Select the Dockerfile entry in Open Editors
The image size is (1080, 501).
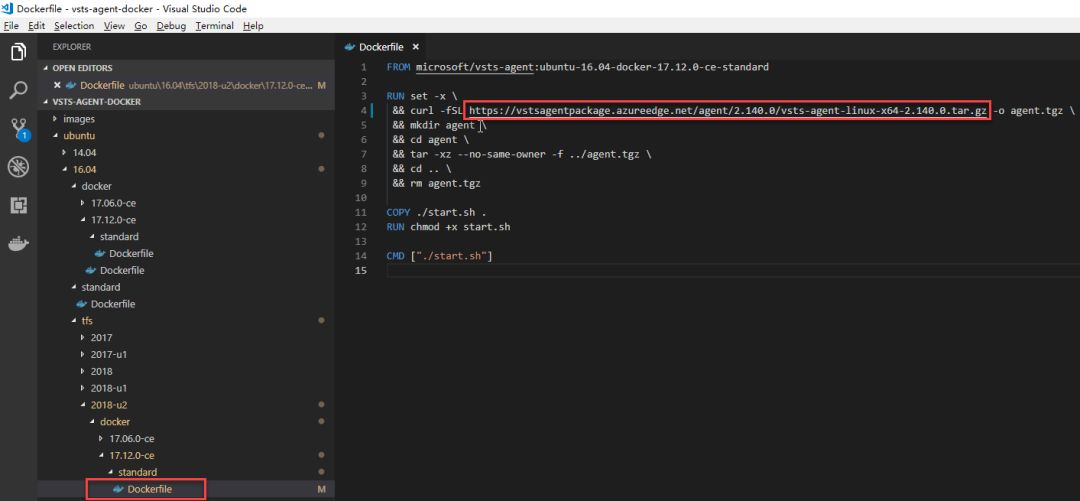(x=186, y=85)
